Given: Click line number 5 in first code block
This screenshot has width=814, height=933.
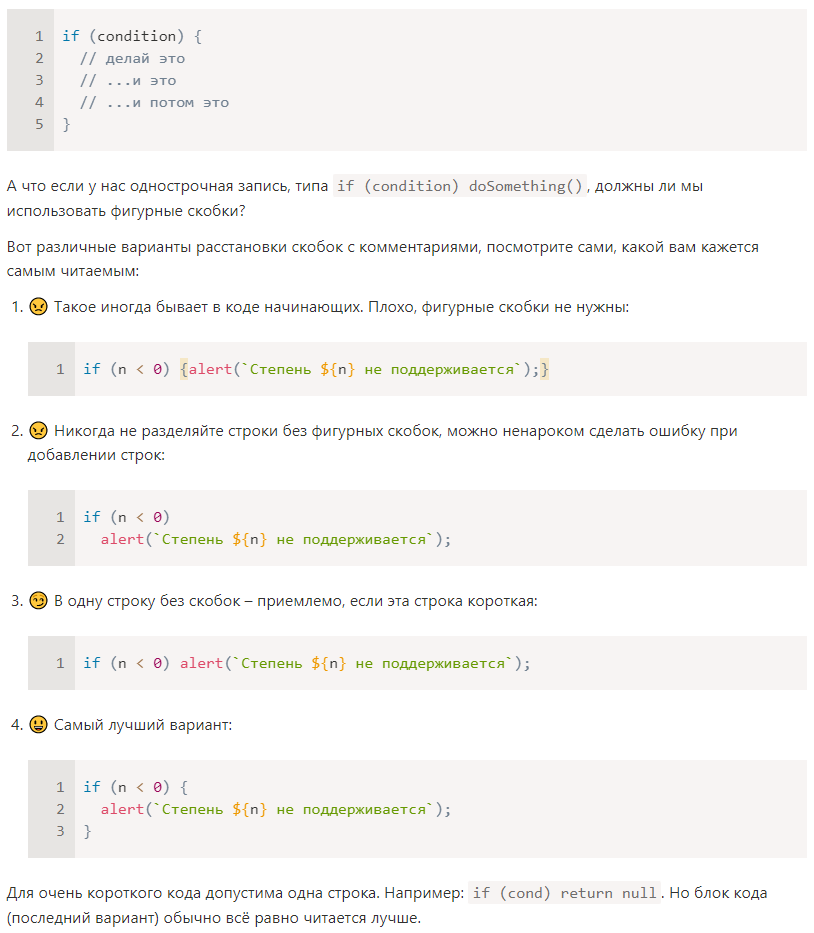Looking at the screenshot, I should pyautogui.click(x=39, y=124).
